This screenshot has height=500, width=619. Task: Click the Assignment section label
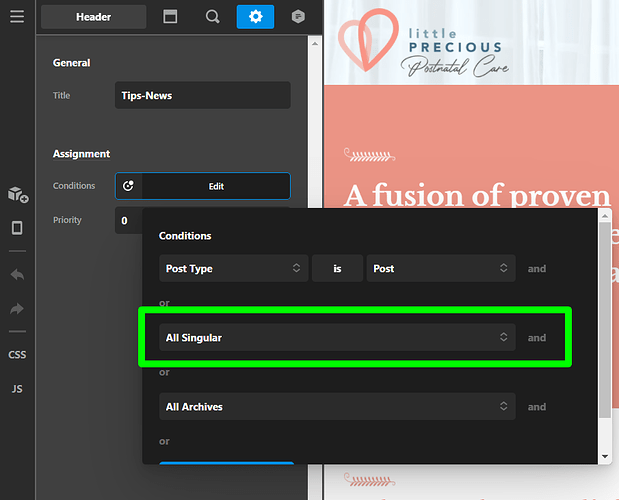click(81, 154)
